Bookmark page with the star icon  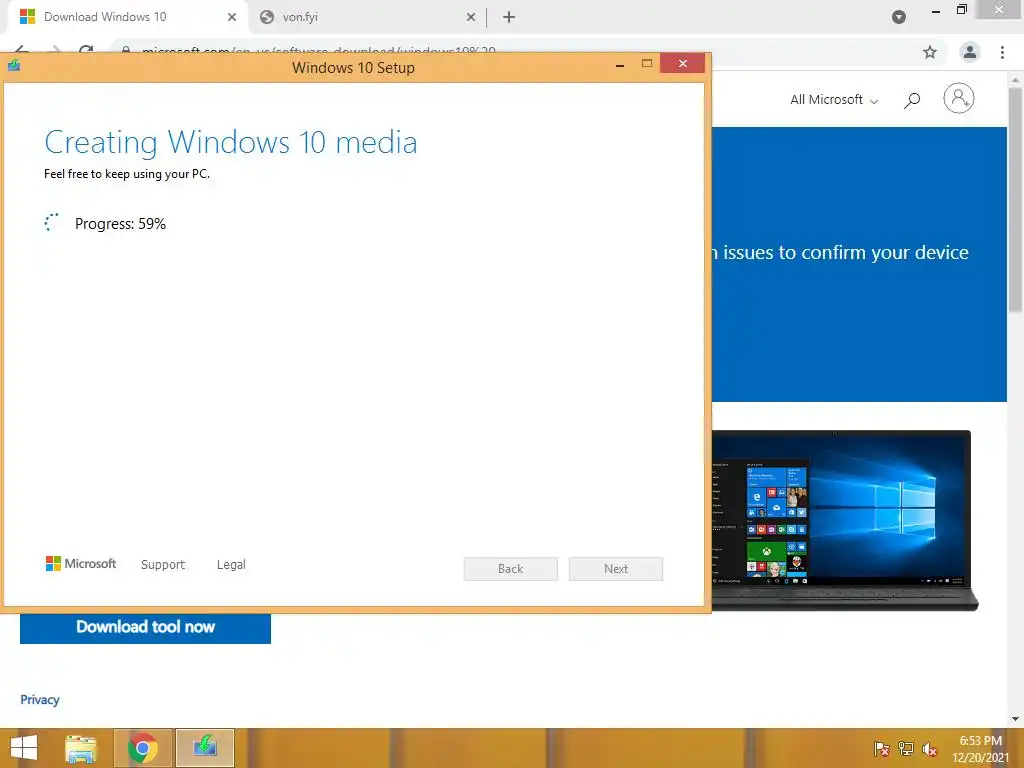930,52
